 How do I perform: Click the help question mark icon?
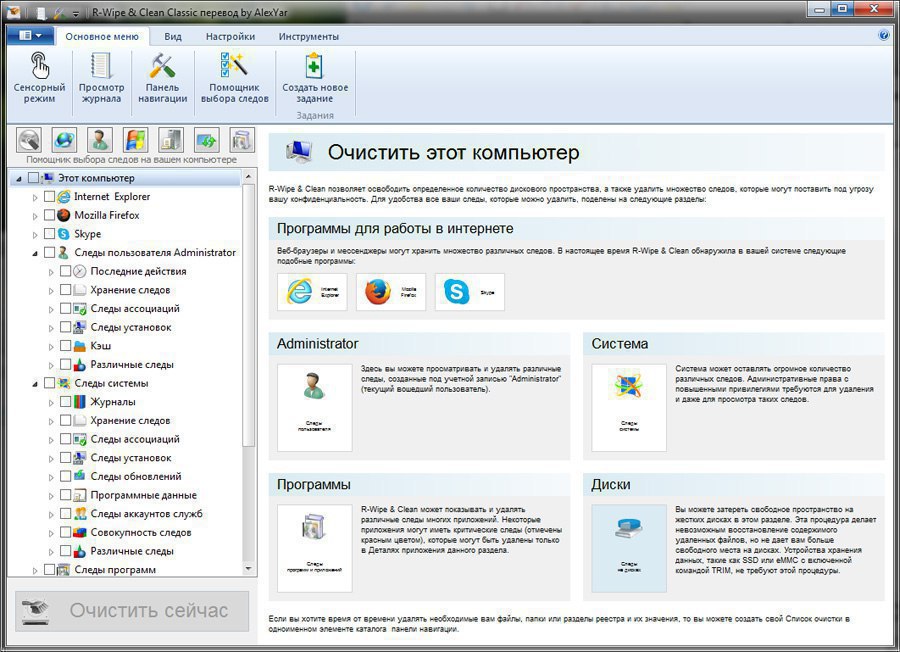point(884,36)
